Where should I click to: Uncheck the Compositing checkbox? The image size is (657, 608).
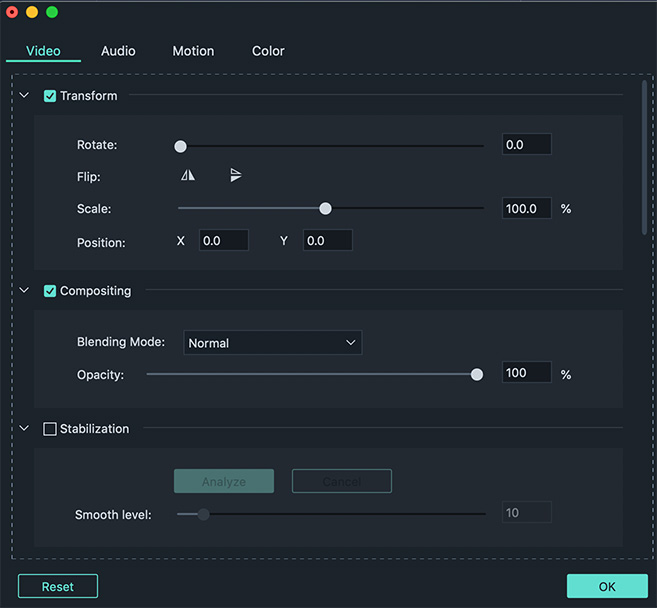(x=50, y=291)
